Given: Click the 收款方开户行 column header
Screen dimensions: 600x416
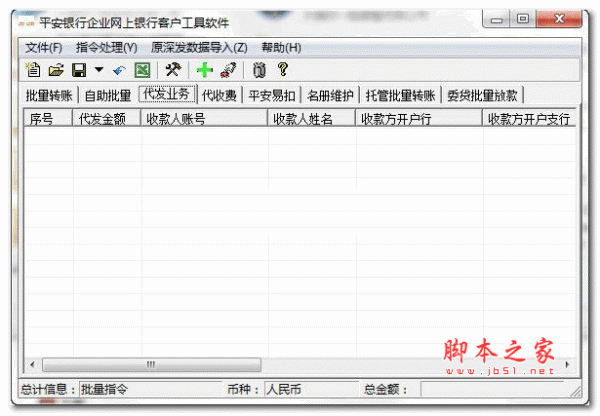Looking at the screenshot, I should [x=419, y=119].
